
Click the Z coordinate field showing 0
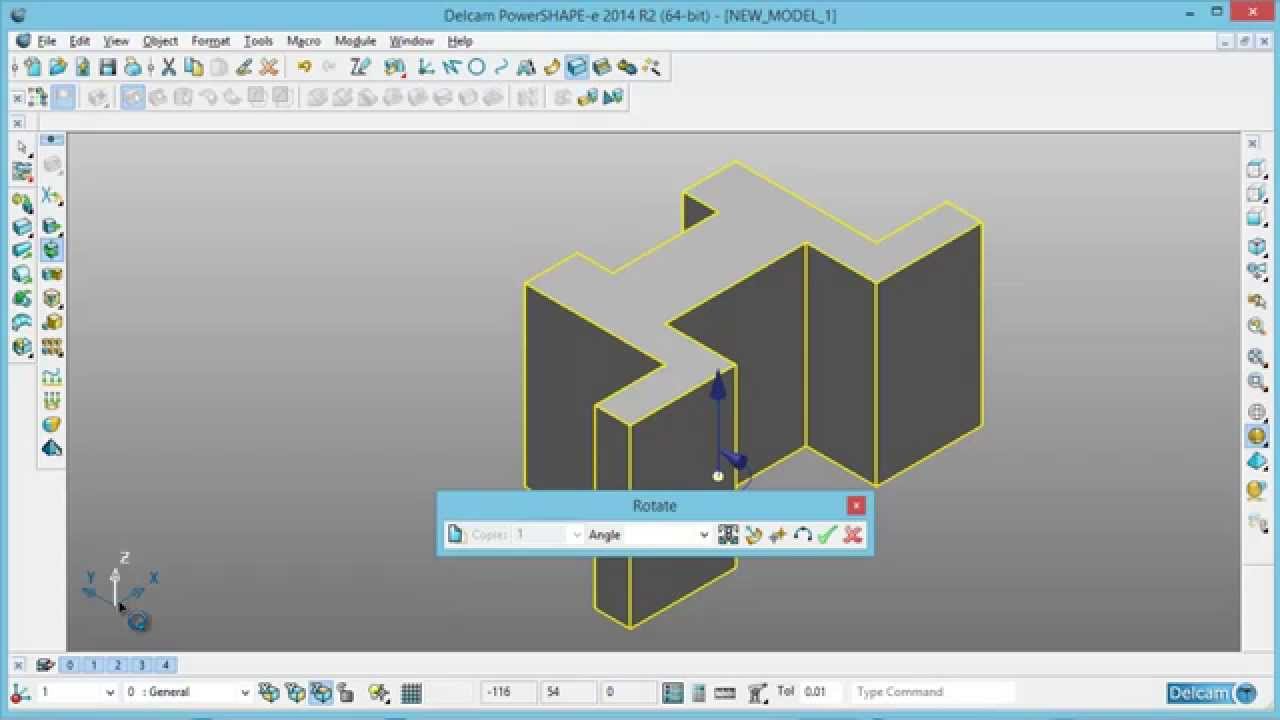pos(628,692)
